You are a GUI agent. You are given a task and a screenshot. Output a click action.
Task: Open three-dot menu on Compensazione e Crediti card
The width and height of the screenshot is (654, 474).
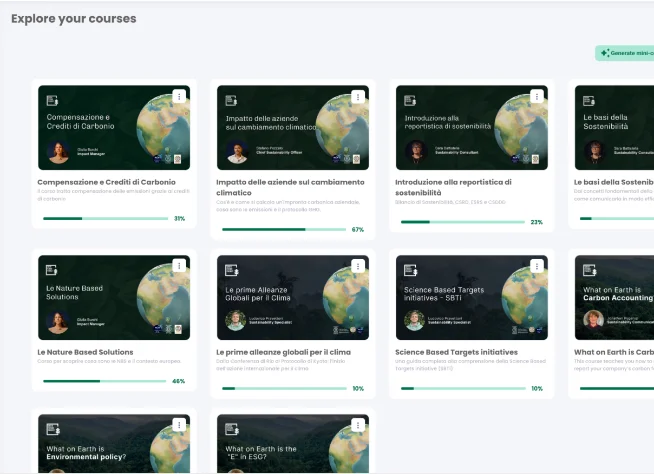[x=179, y=97]
